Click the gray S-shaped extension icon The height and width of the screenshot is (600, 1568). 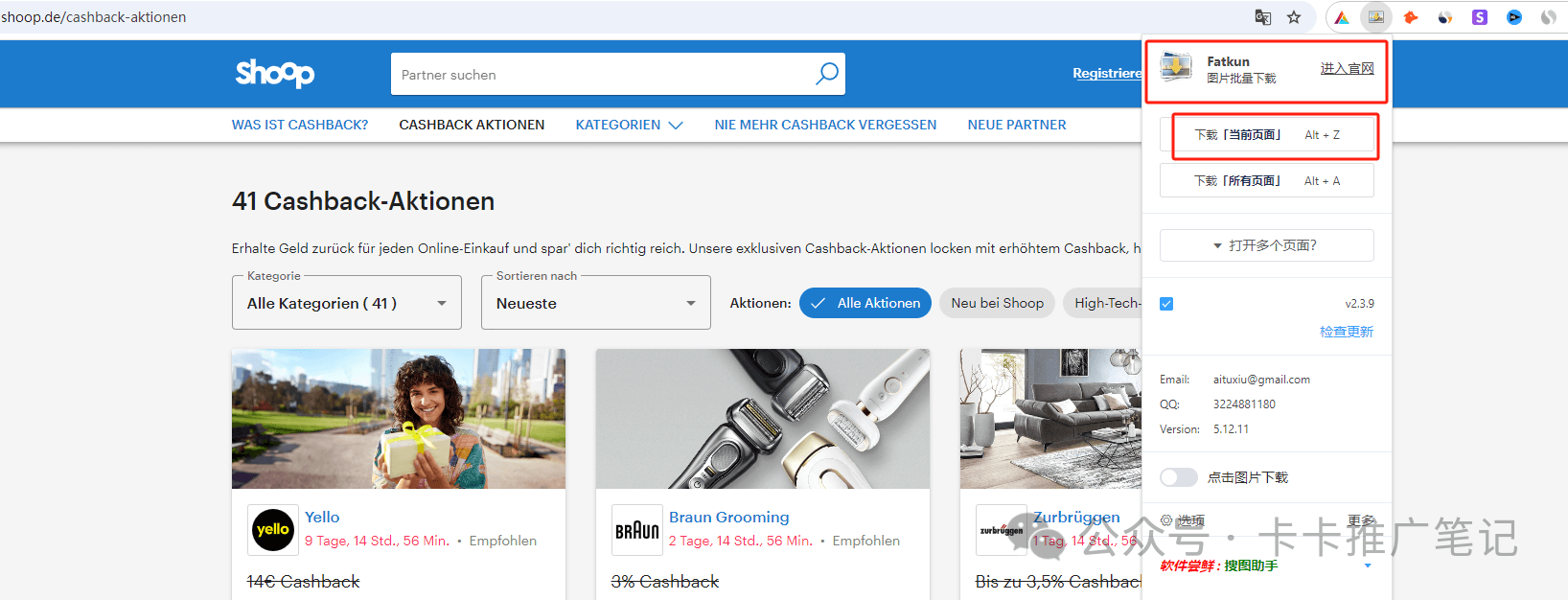pos(1549,17)
